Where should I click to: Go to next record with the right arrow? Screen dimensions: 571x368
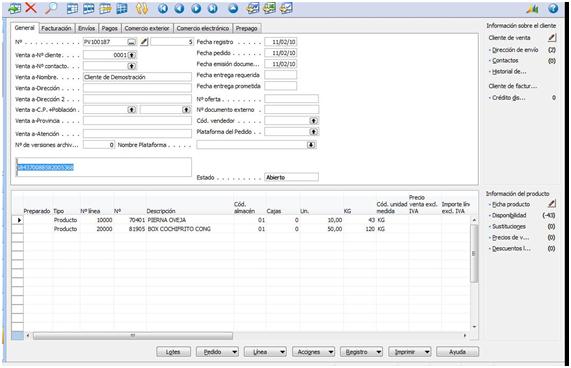196,8
